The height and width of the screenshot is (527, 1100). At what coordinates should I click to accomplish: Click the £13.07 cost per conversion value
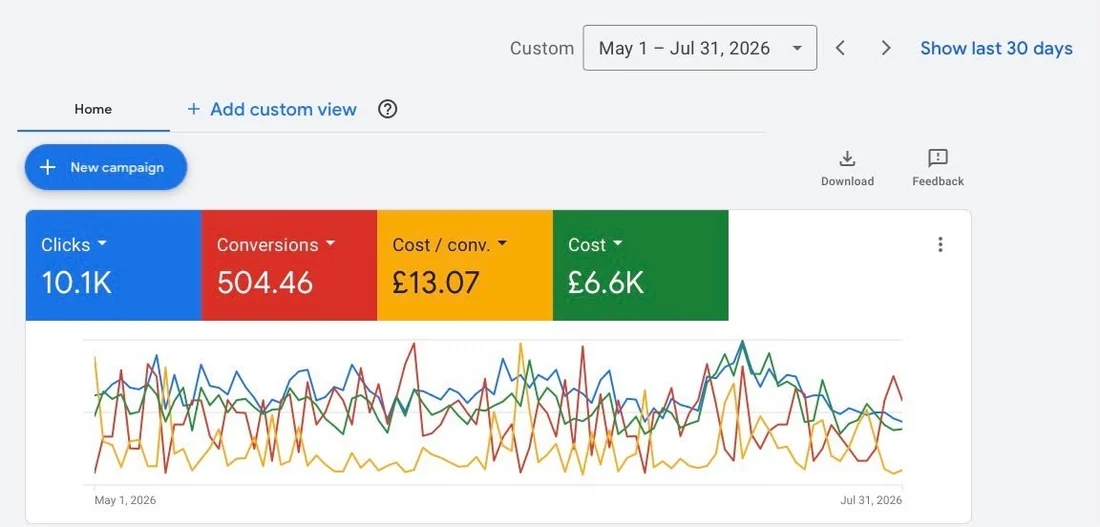coord(436,283)
